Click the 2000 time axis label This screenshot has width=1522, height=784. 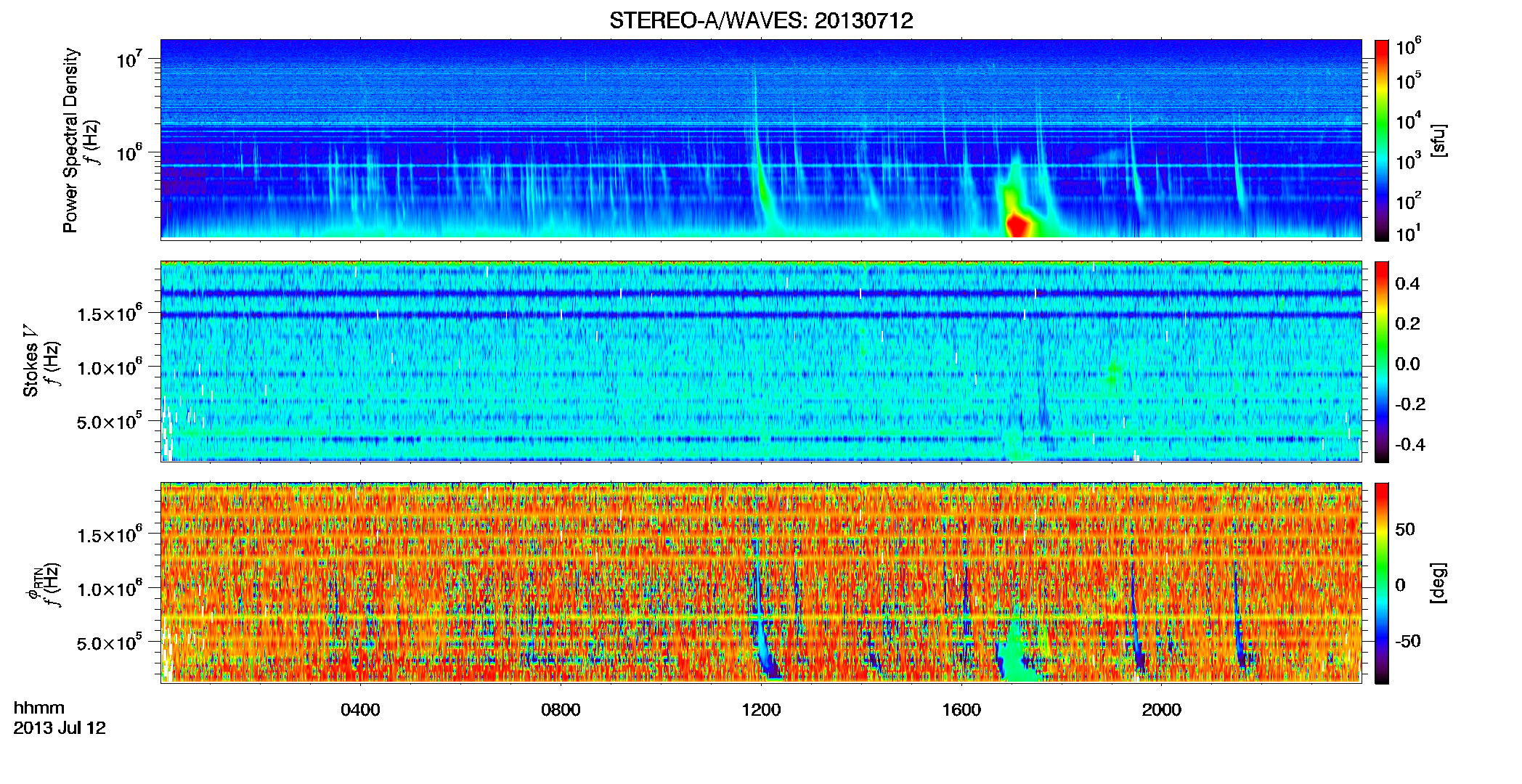[x=1162, y=710]
